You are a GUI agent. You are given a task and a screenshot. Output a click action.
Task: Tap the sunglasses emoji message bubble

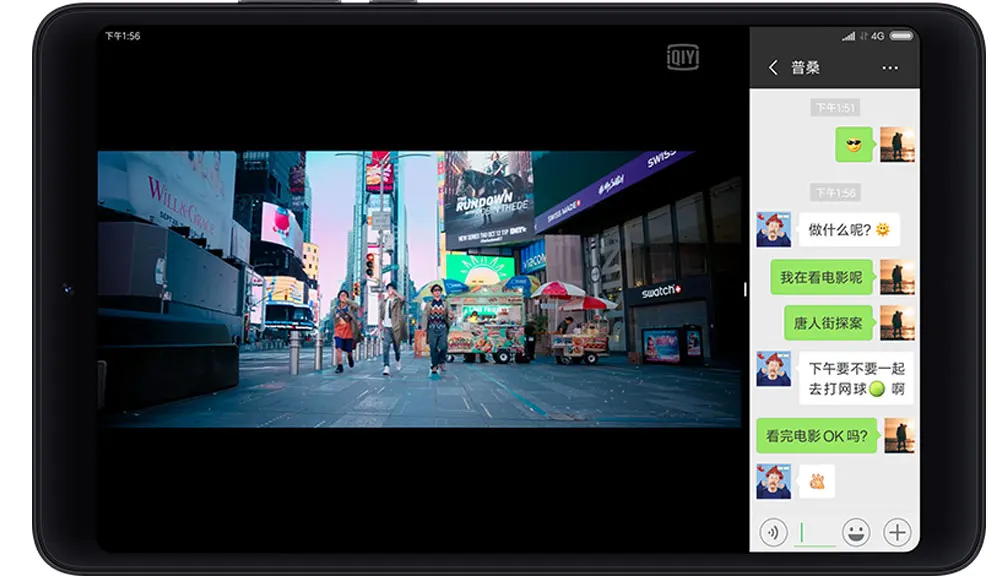854,144
